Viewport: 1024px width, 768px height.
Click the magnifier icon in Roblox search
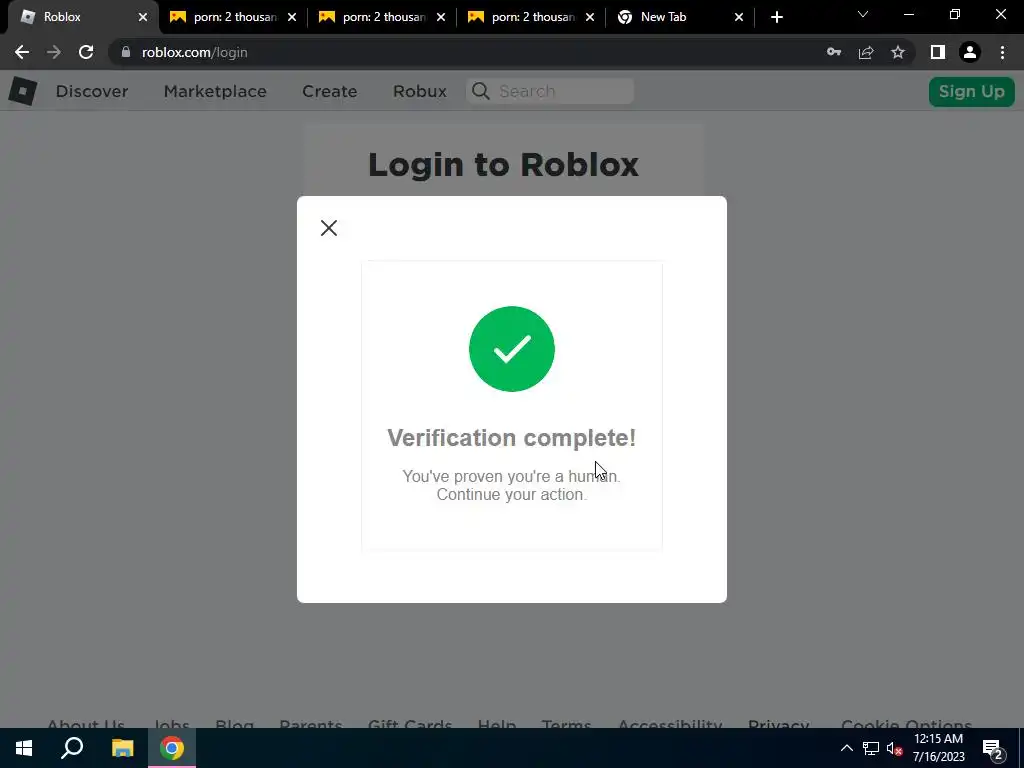(481, 91)
